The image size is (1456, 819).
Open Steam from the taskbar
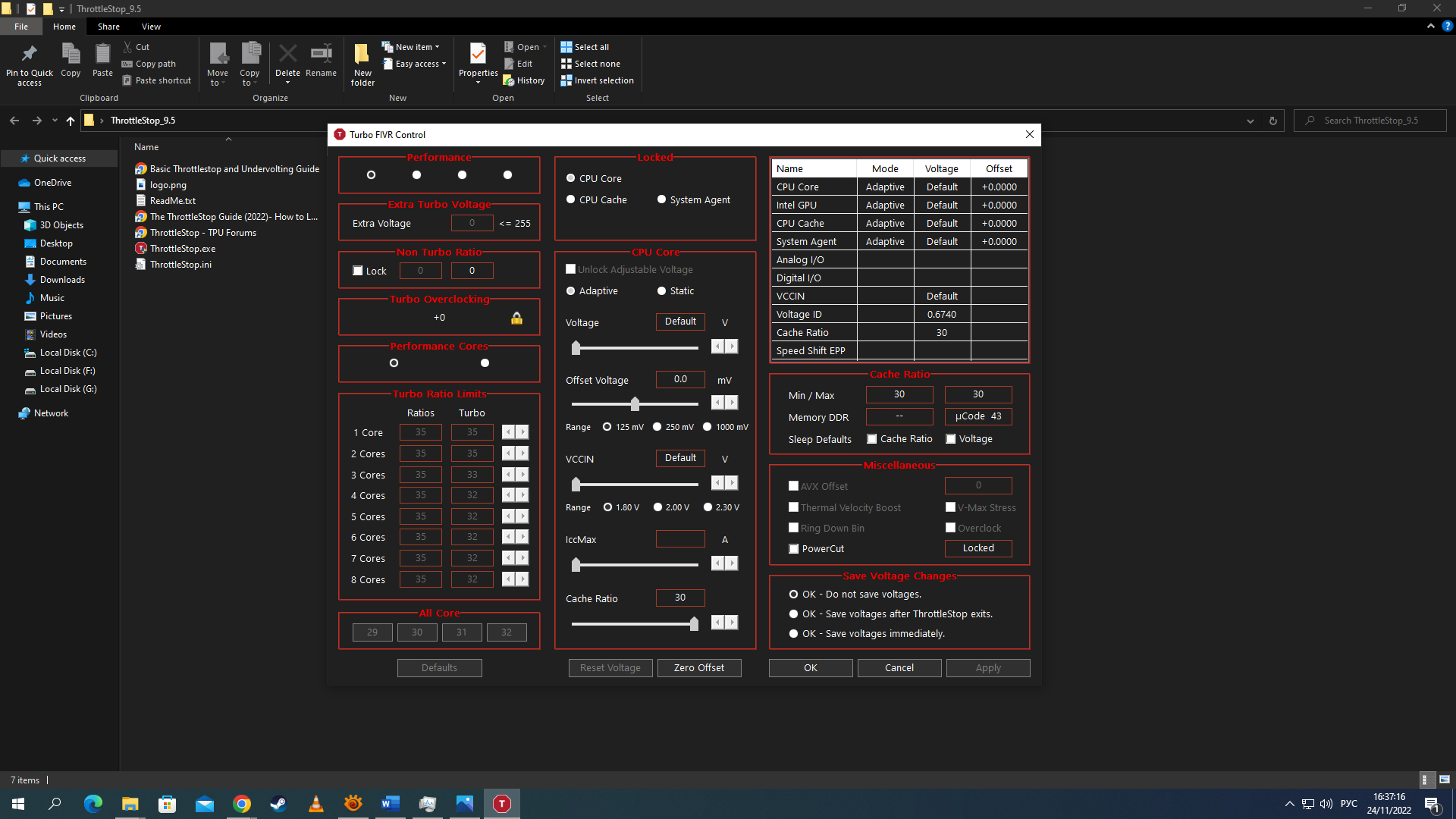click(x=279, y=804)
